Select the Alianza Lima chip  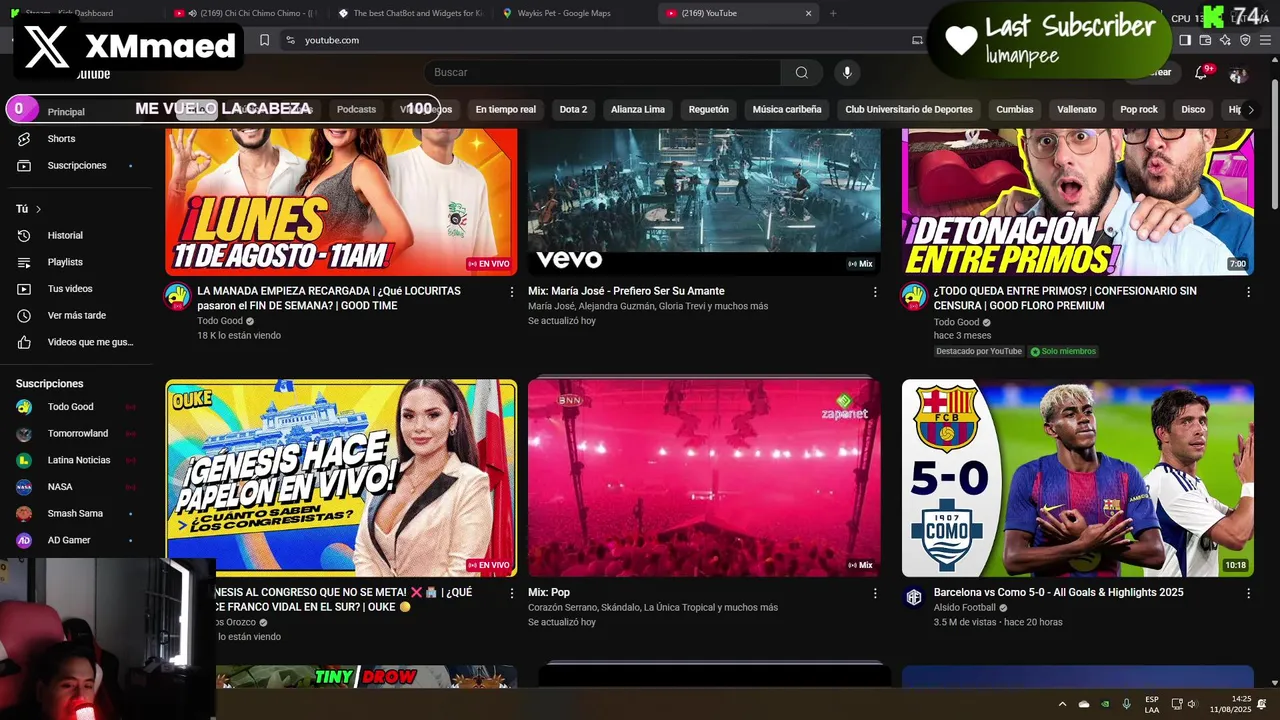638,109
